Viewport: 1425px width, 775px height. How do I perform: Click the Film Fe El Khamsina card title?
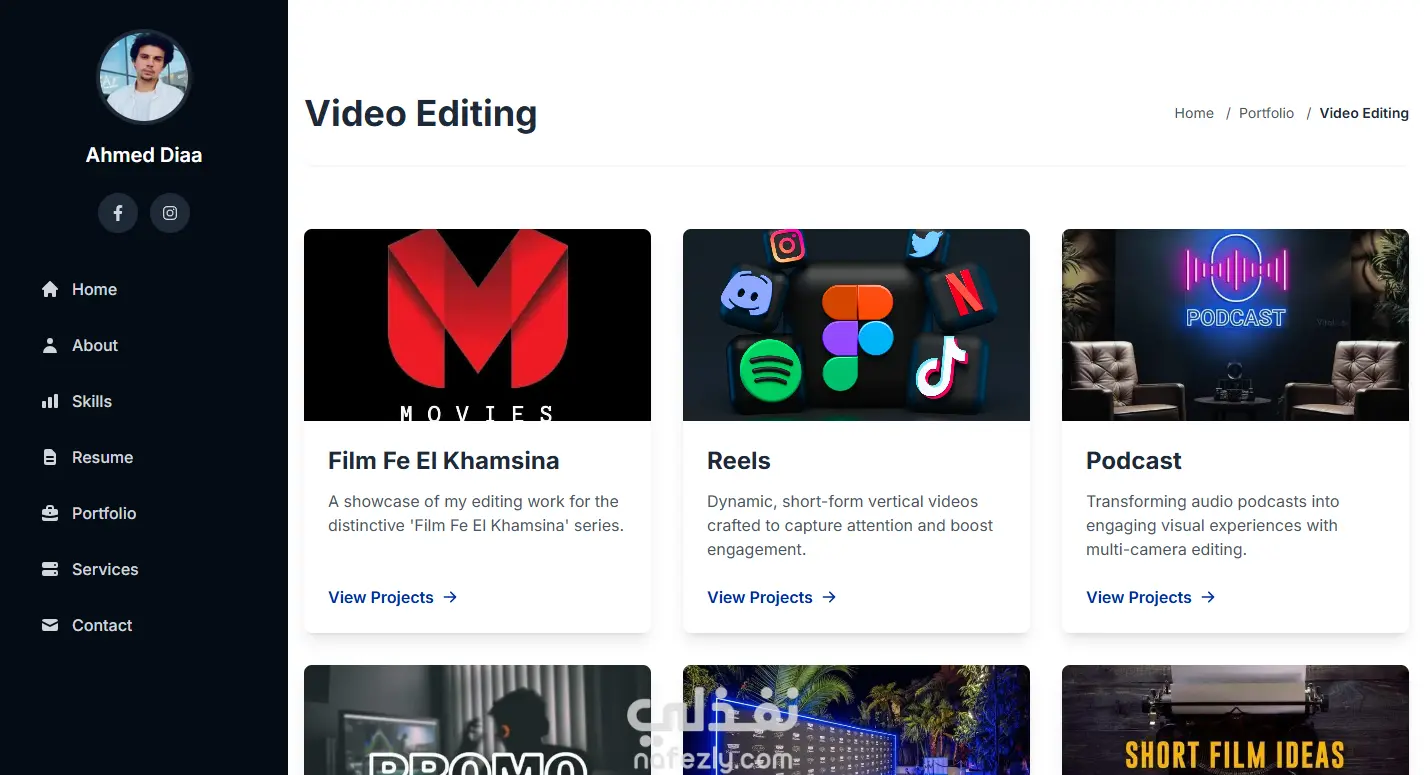(x=444, y=461)
